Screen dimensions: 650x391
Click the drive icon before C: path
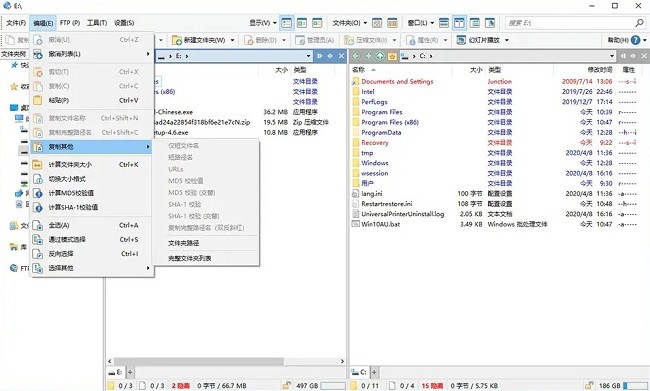click(x=405, y=56)
